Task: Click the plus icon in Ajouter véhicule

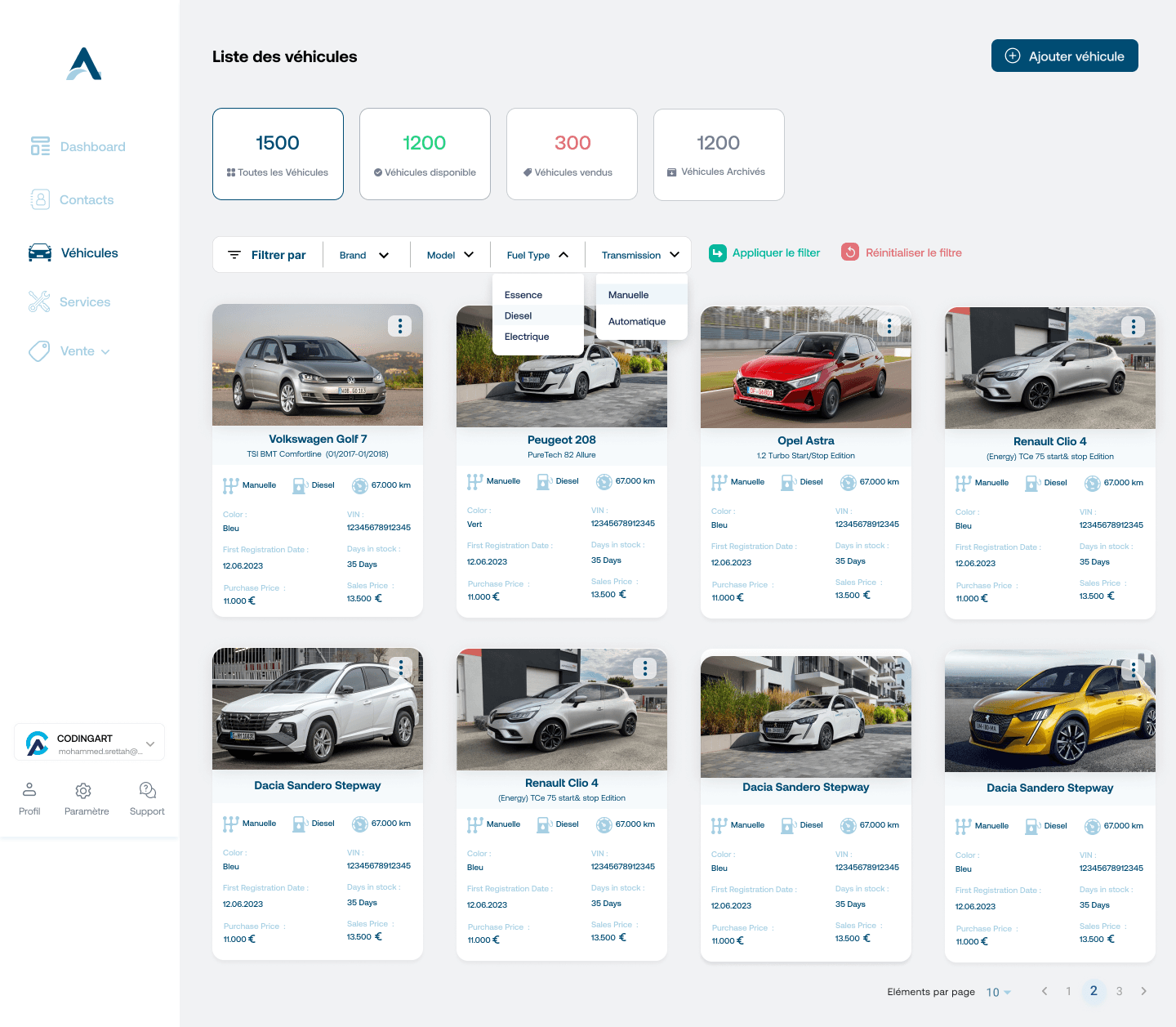Action: point(1013,56)
